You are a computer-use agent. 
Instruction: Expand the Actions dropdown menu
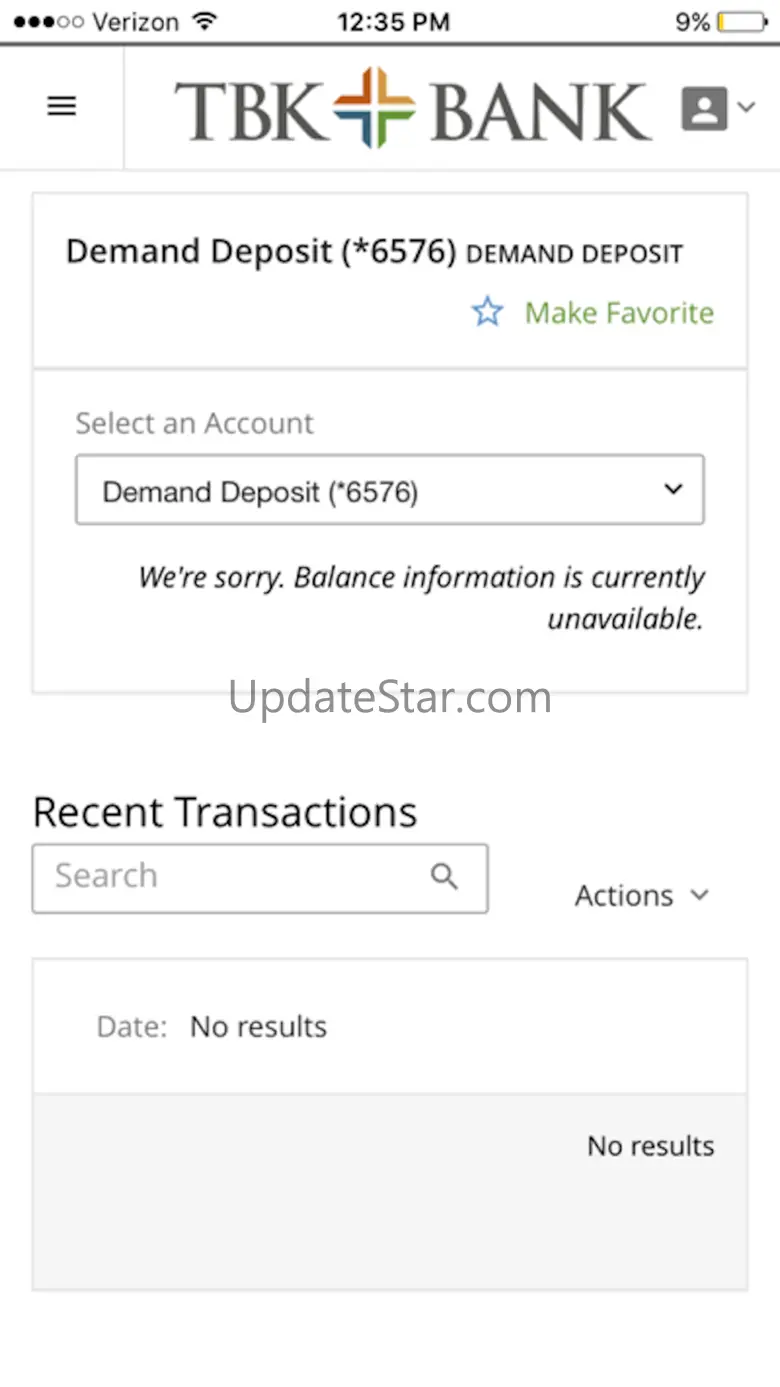click(x=641, y=895)
